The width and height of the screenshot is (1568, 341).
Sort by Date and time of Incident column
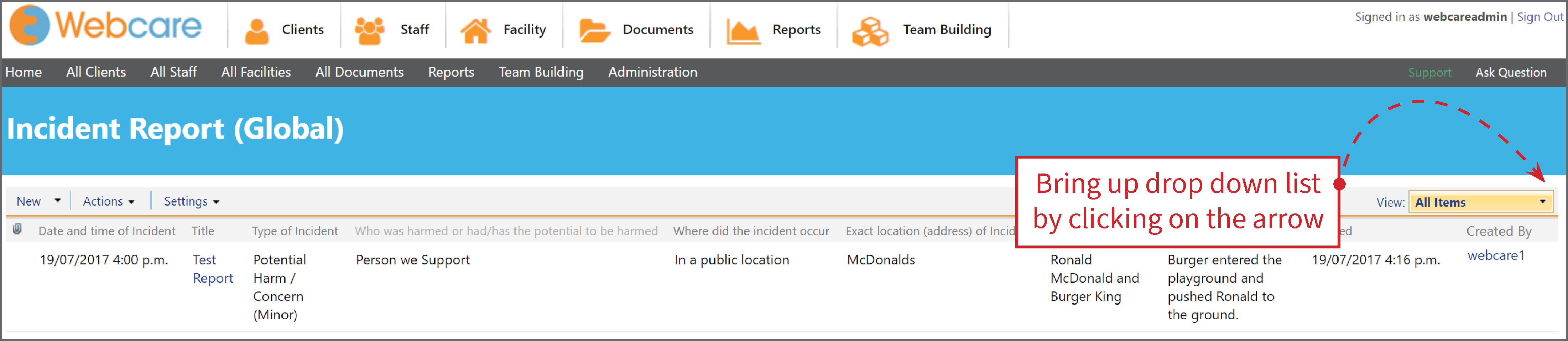coord(106,231)
